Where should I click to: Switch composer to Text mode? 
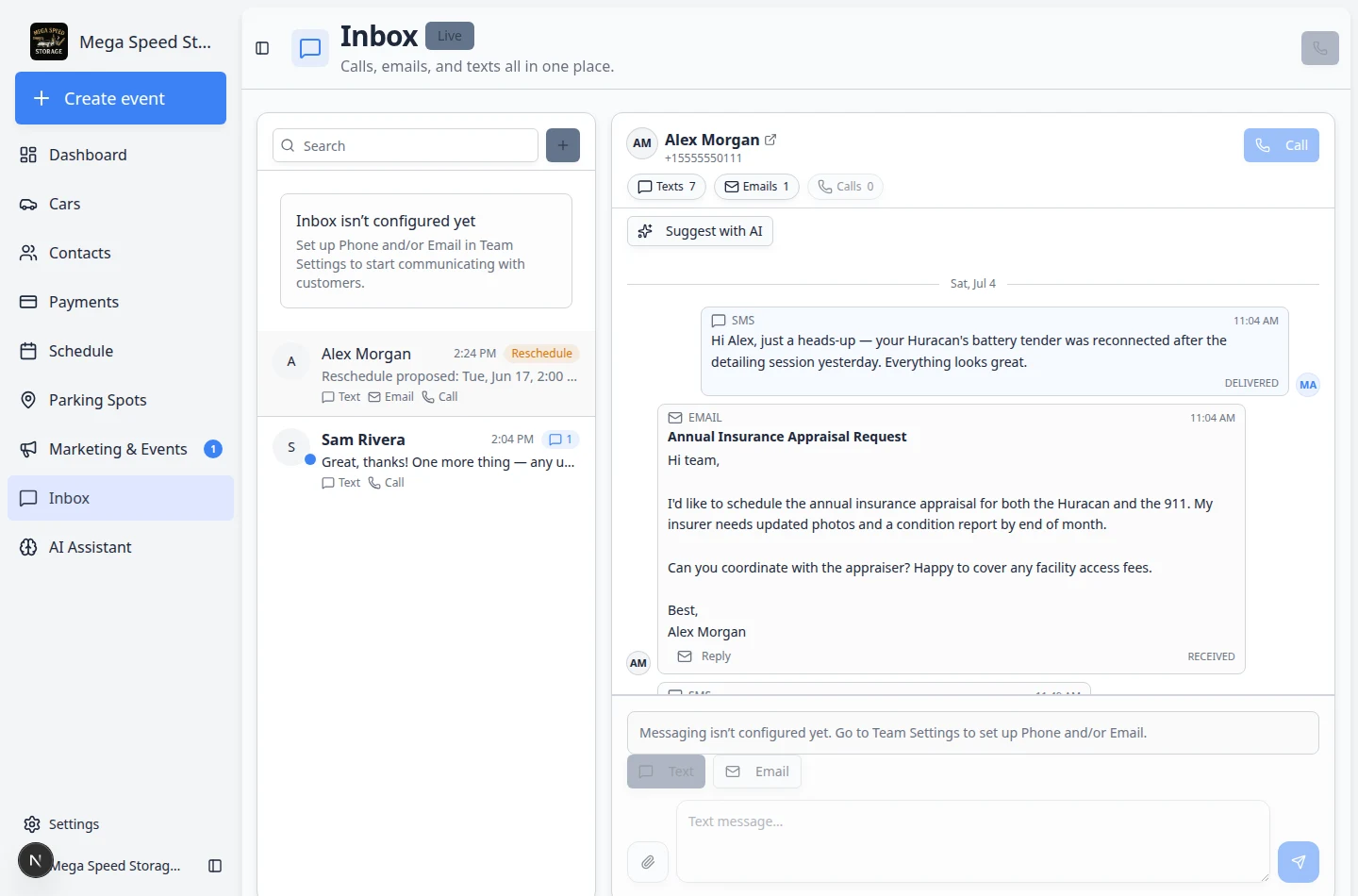click(666, 772)
